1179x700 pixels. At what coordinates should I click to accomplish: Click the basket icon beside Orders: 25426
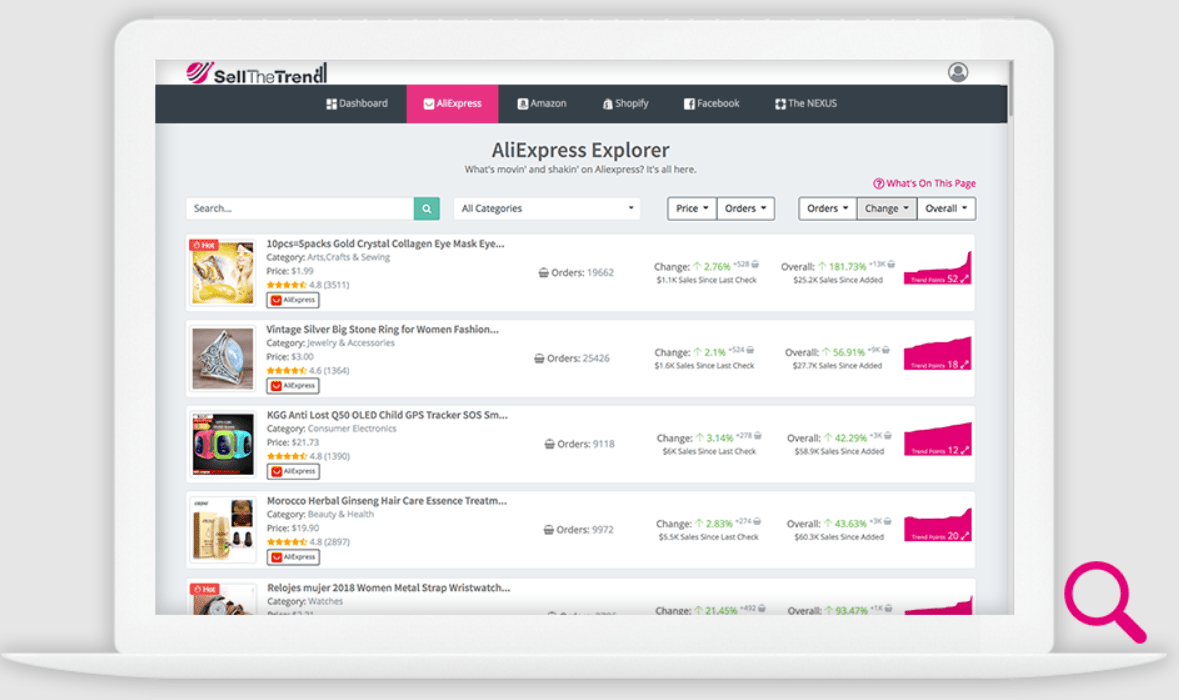539,359
